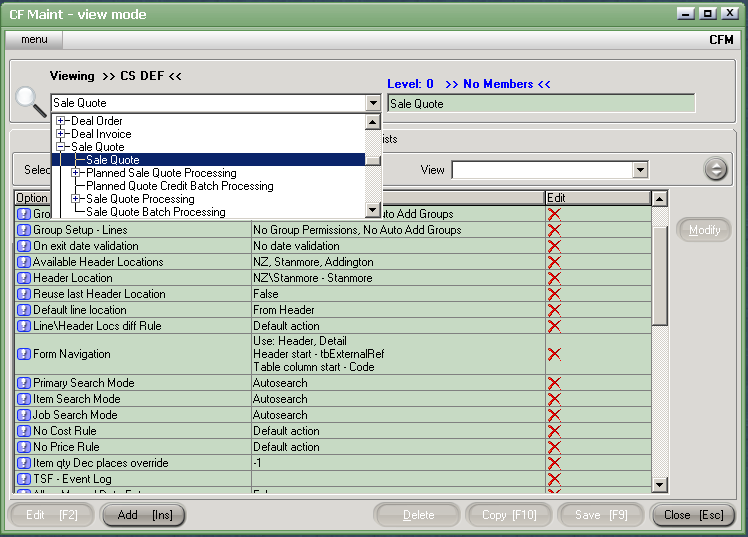The width and height of the screenshot is (748, 537).
Task: Click the round up/down spinner button
Action: coord(716,169)
